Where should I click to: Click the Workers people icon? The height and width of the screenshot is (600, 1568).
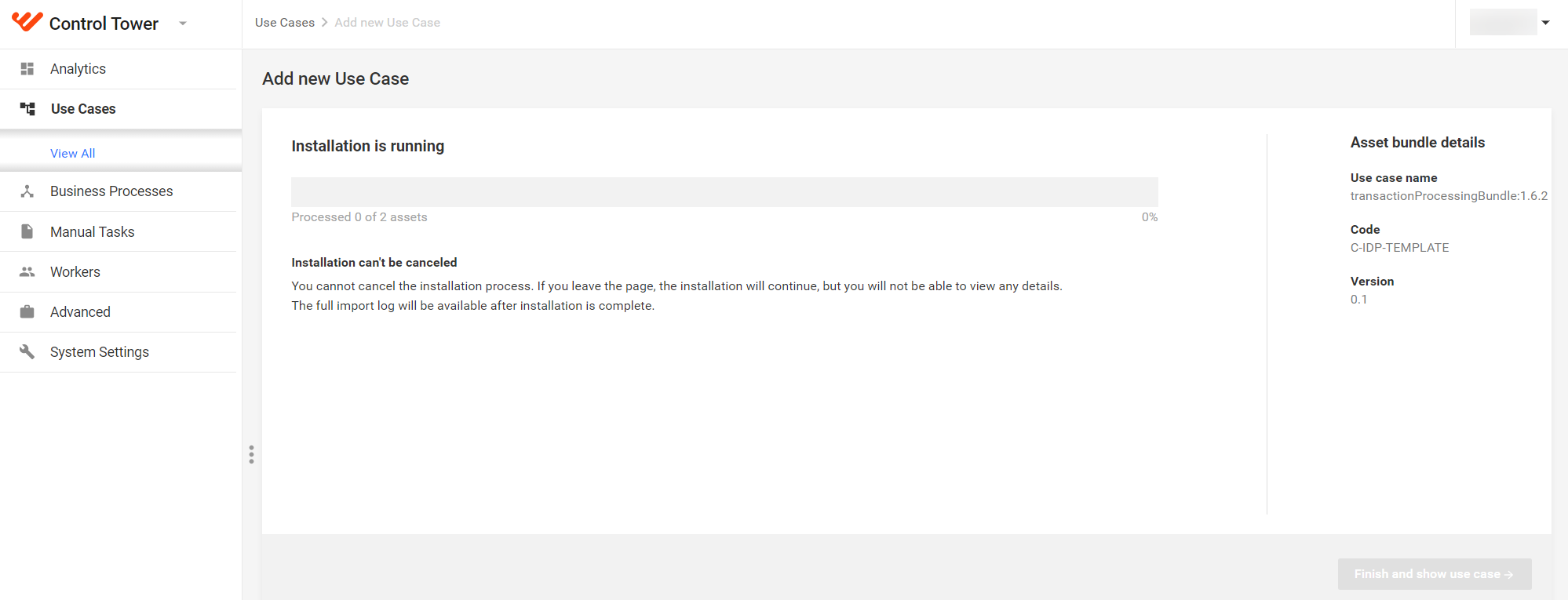click(x=27, y=272)
